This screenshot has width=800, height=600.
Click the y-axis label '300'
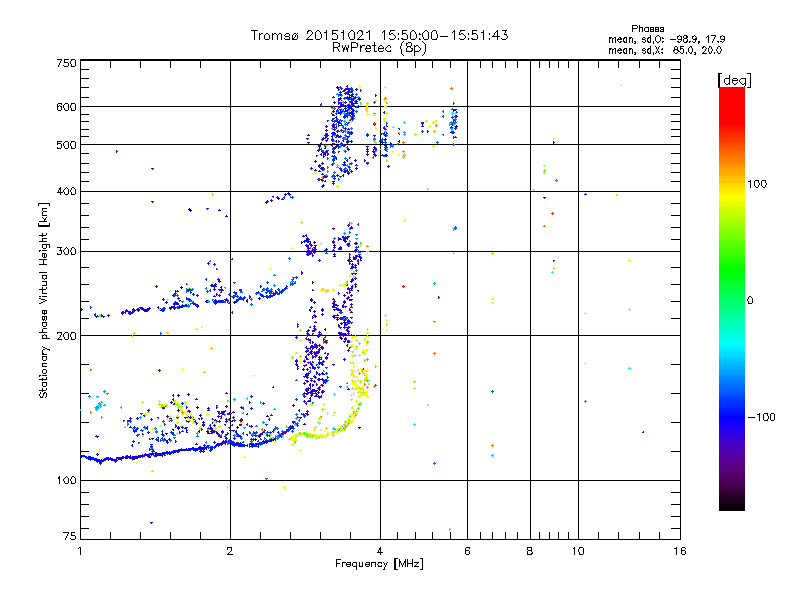[x=66, y=252]
